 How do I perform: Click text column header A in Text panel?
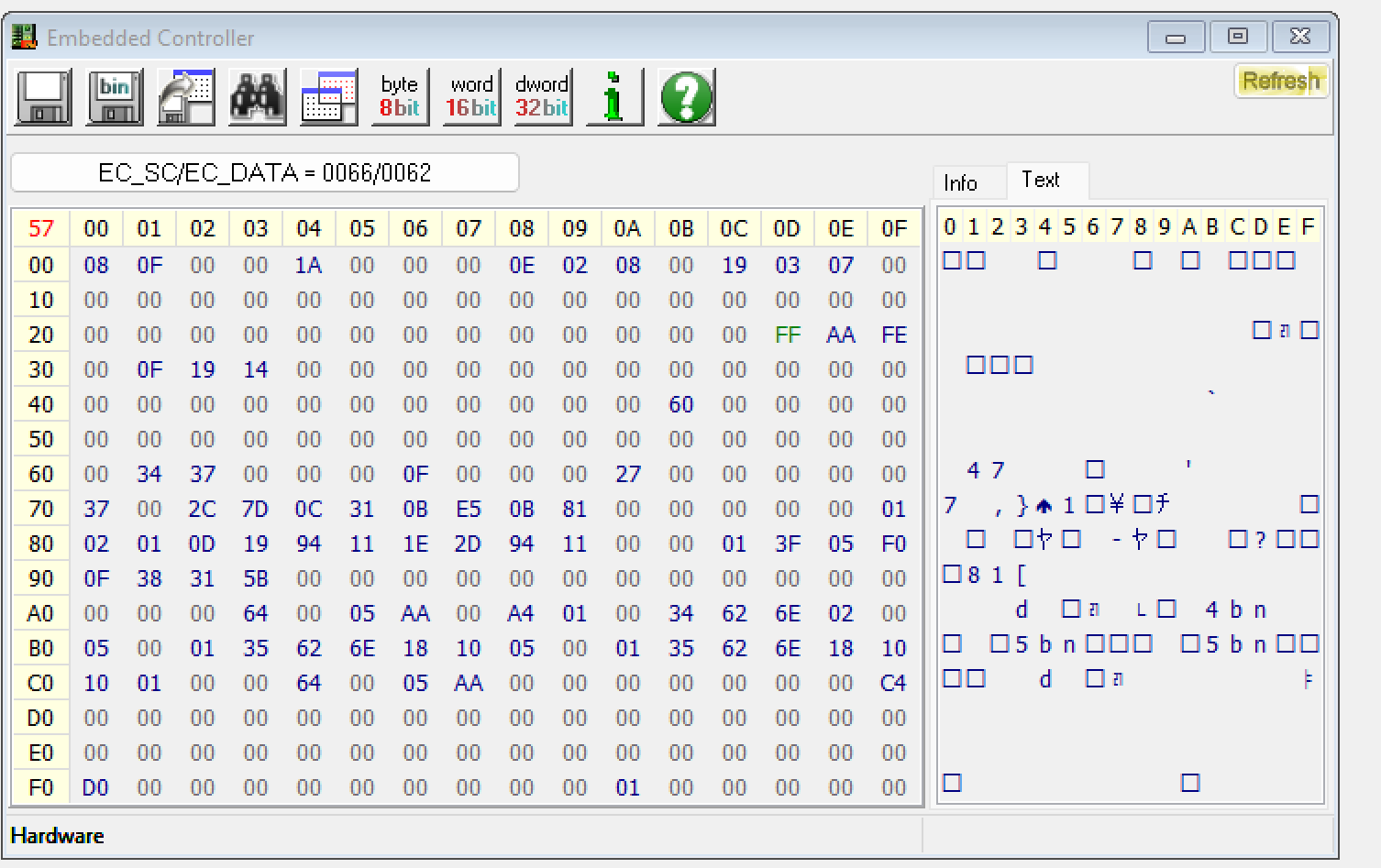[1189, 226]
